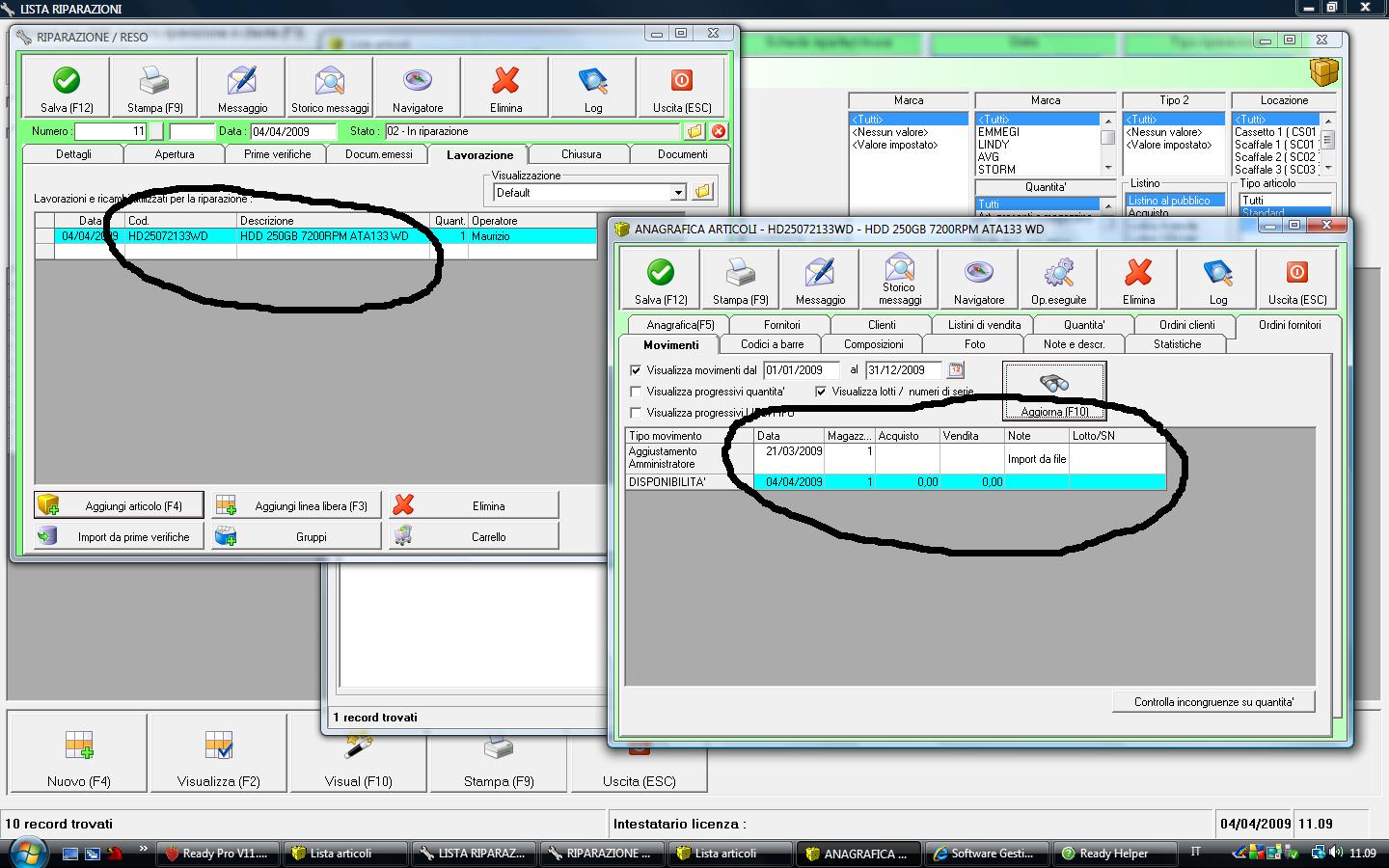Select EMMEGI in Marca filter list
Viewport: 1389px width, 868px height.
tap(1037, 132)
